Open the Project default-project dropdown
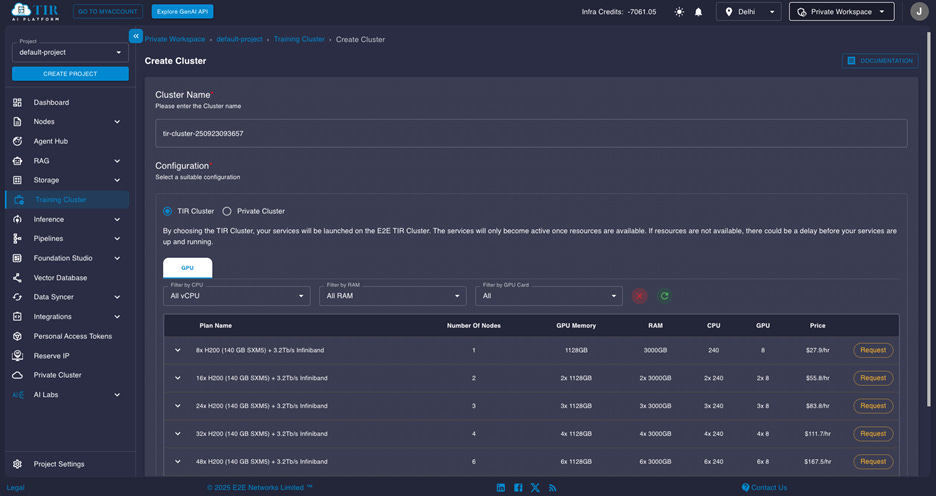 point(70,53)
